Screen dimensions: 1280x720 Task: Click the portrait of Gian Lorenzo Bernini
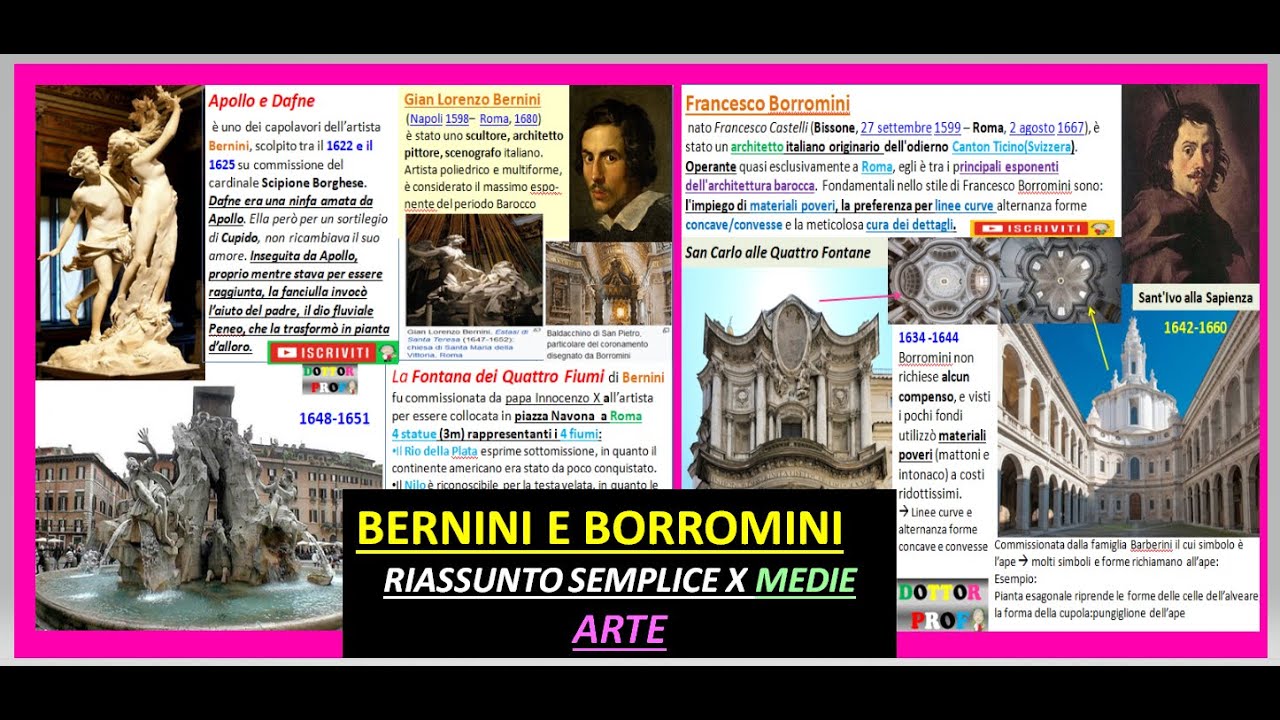620,163
